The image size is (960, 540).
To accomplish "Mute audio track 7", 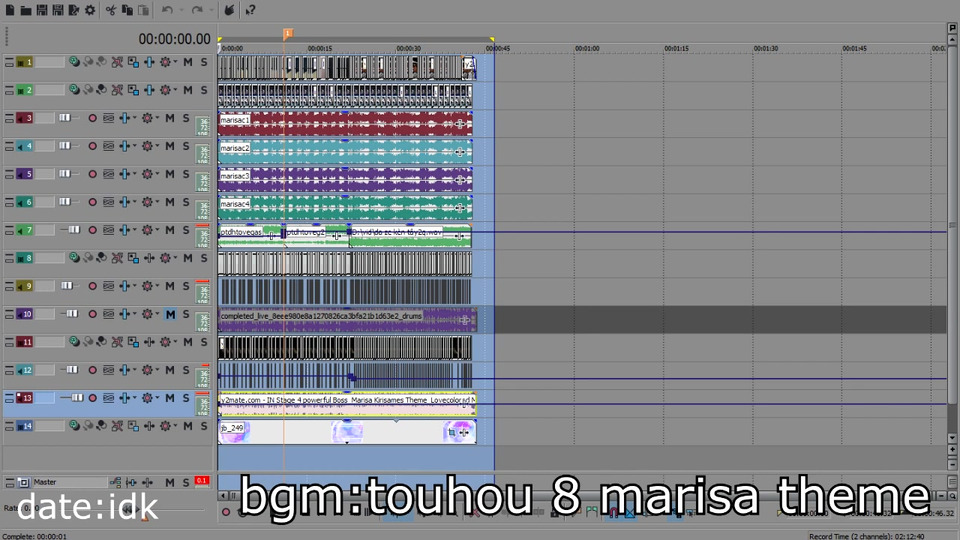I will [170, 230].
